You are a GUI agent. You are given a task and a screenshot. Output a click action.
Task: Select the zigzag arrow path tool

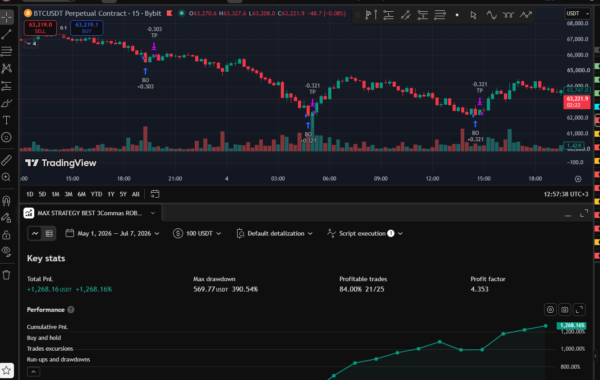point(526,15)
